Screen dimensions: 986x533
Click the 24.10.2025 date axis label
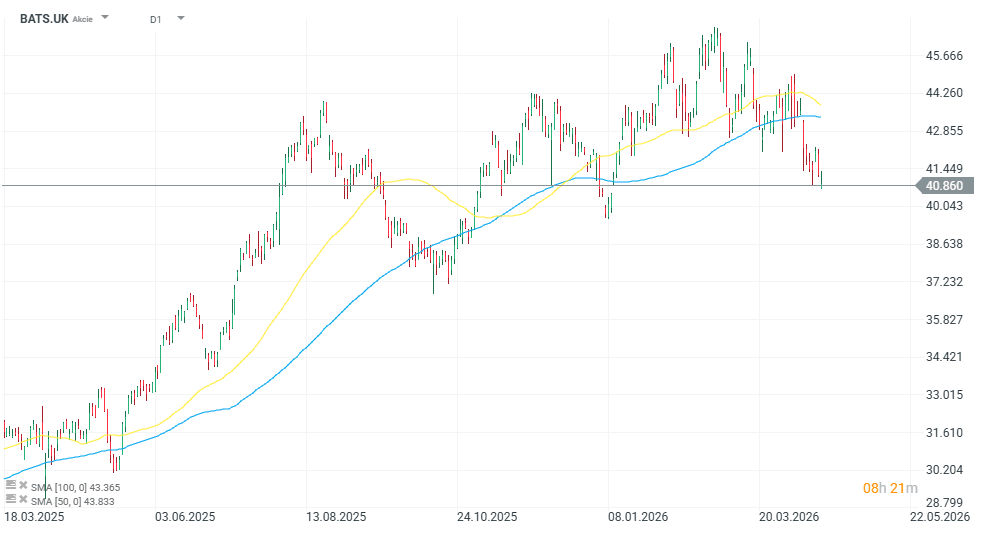pos(487,517)
